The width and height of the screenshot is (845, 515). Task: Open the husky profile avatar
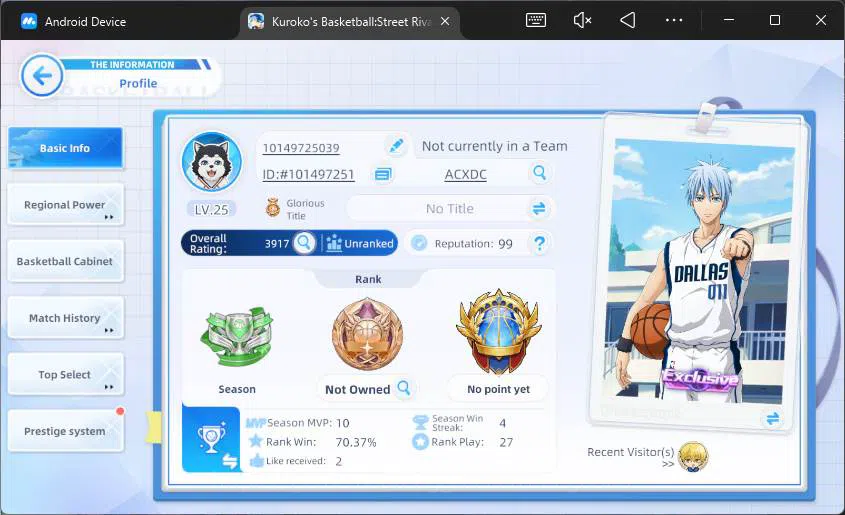[x=211, y=162]
